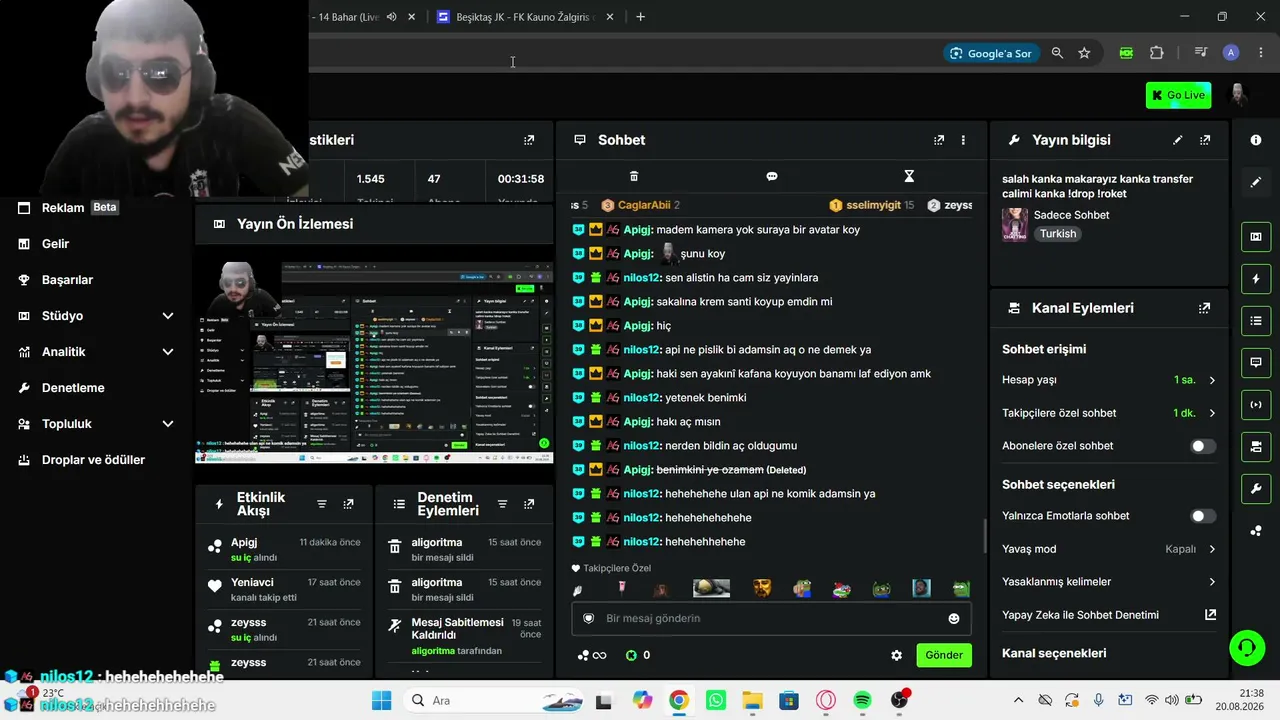Open the chat bubble icon in right sidebar
The image size is (1280, 720).
coord(1256,362)
